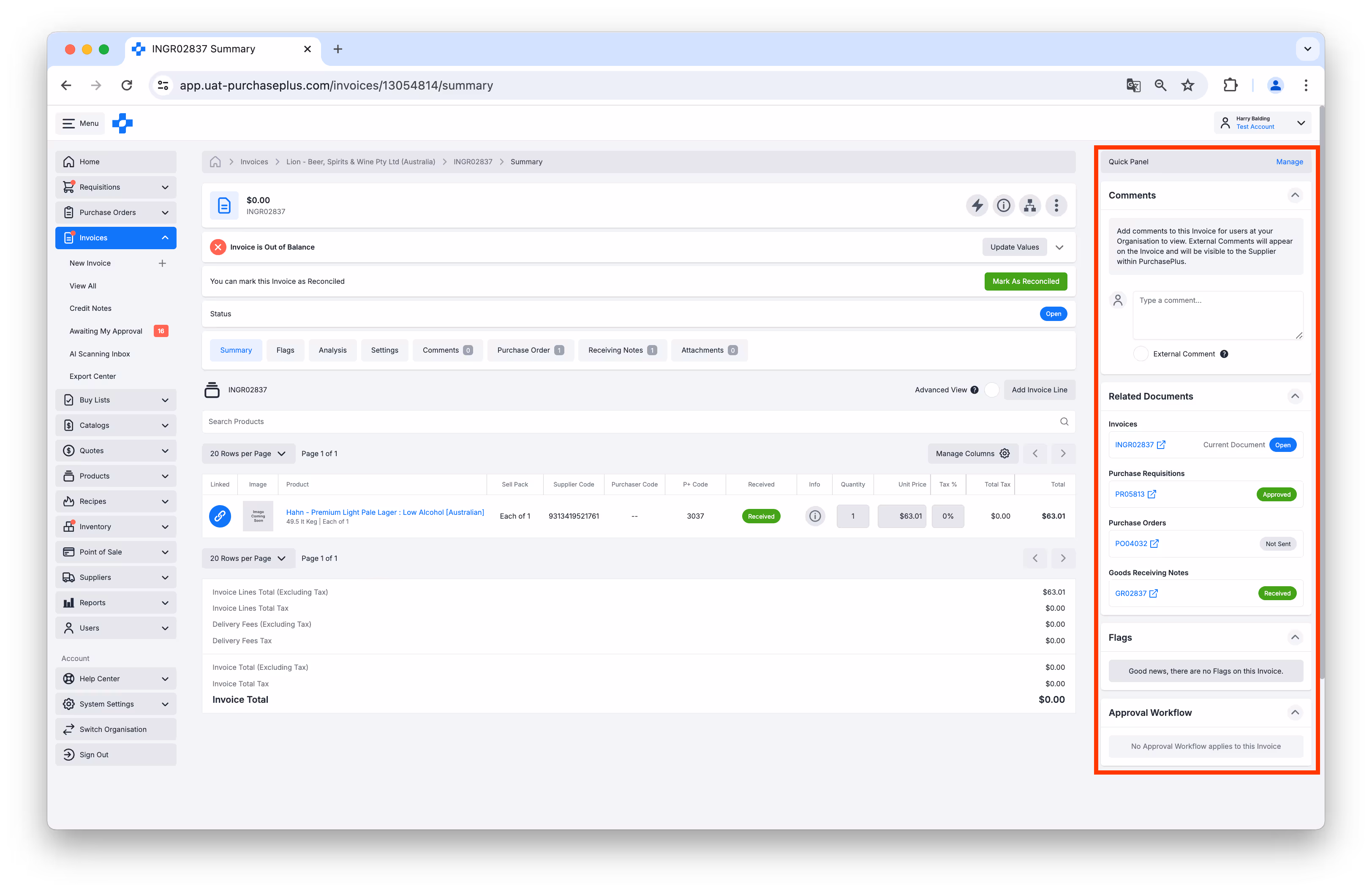1372x892 pixels.
Task: Click the lightning quick actions icon on invoice header
Action: [x=977, y=205]
